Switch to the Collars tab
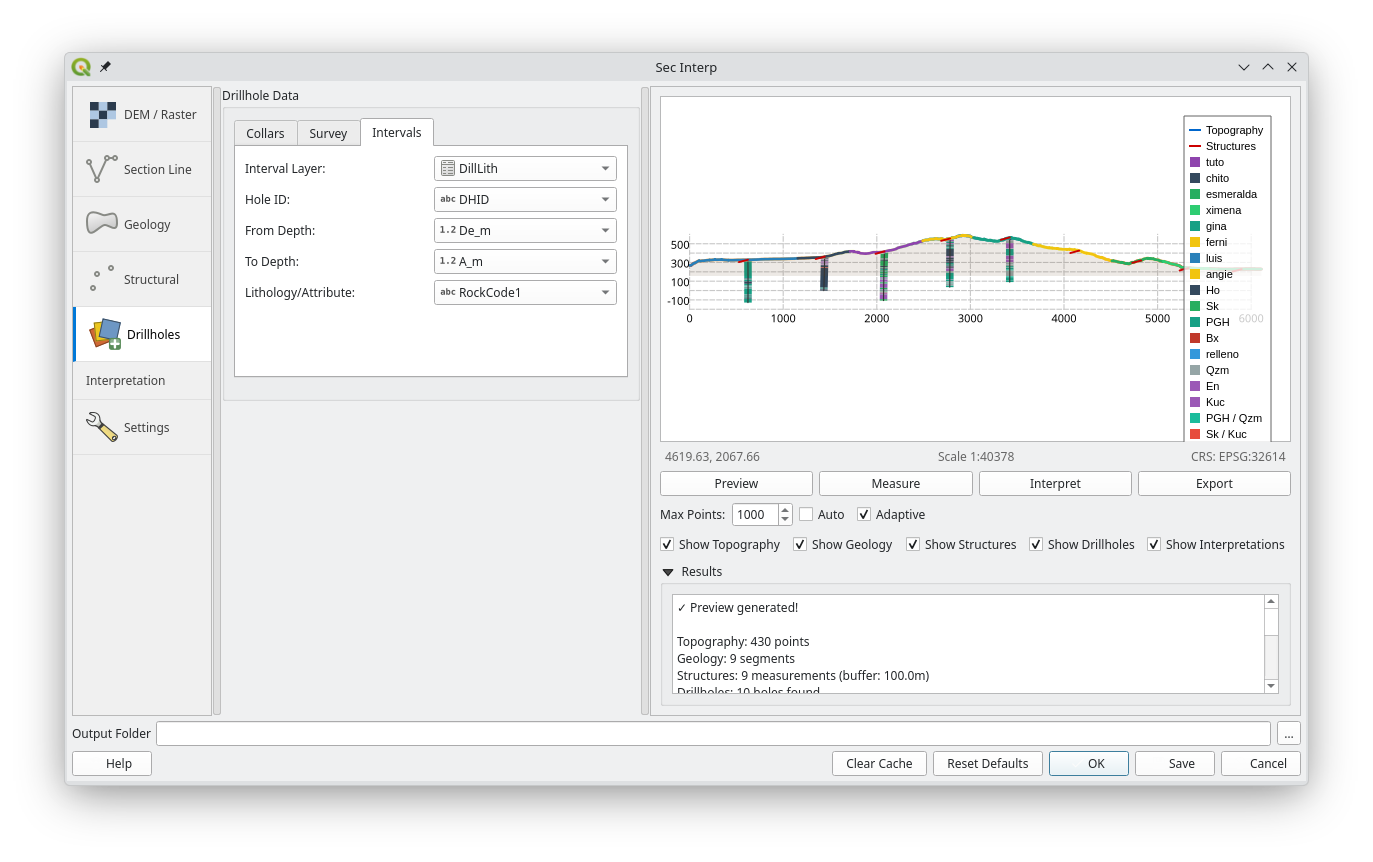Viewport: 1373px width, 862px height. click(x=264, y=132)
